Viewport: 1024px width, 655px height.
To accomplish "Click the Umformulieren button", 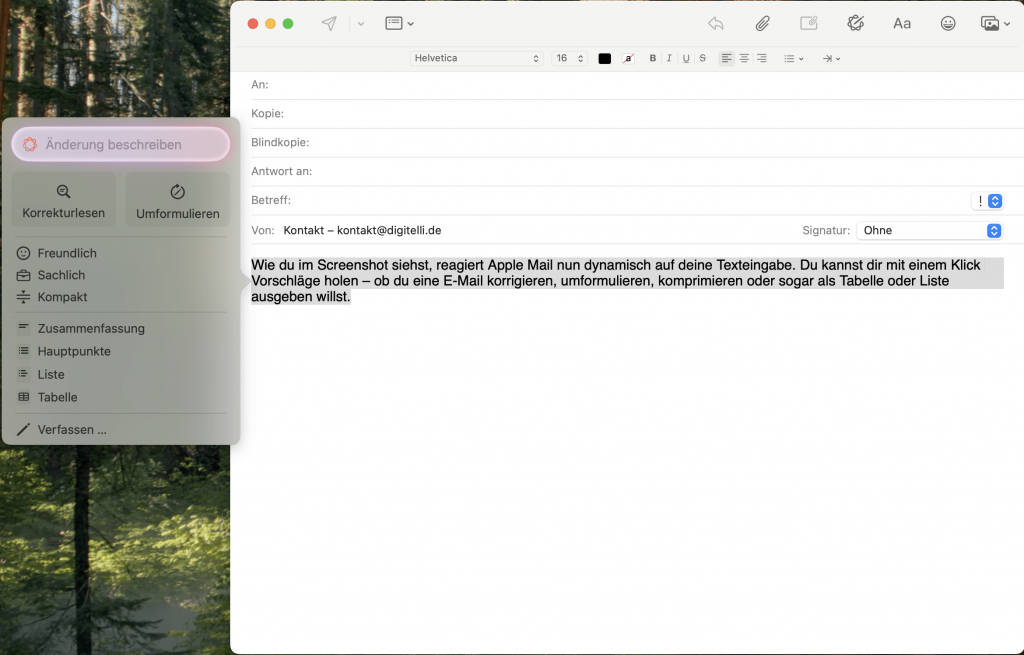I will pyautogui.click(x=178, y=200).
